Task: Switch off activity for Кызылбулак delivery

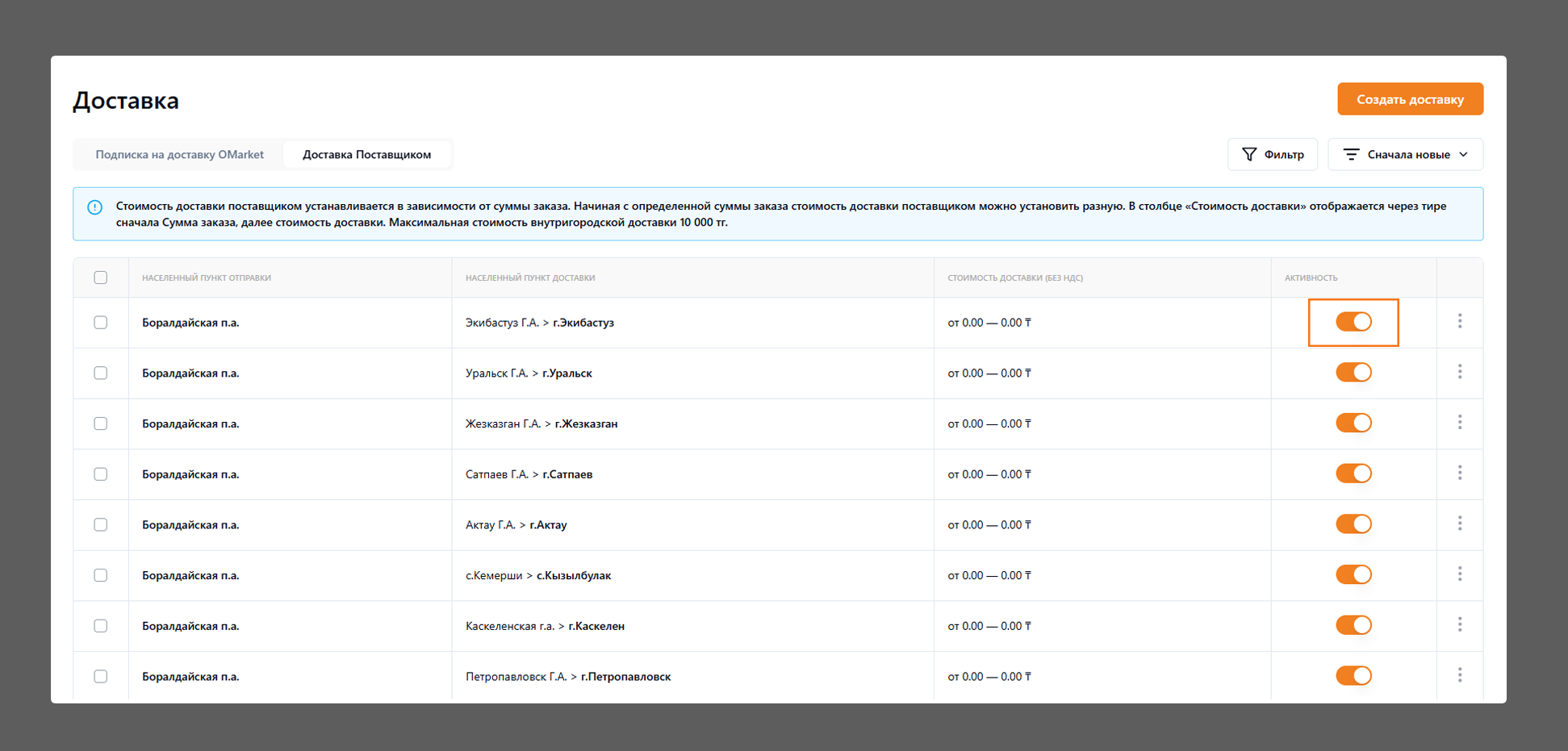Action: (1353, 574)
